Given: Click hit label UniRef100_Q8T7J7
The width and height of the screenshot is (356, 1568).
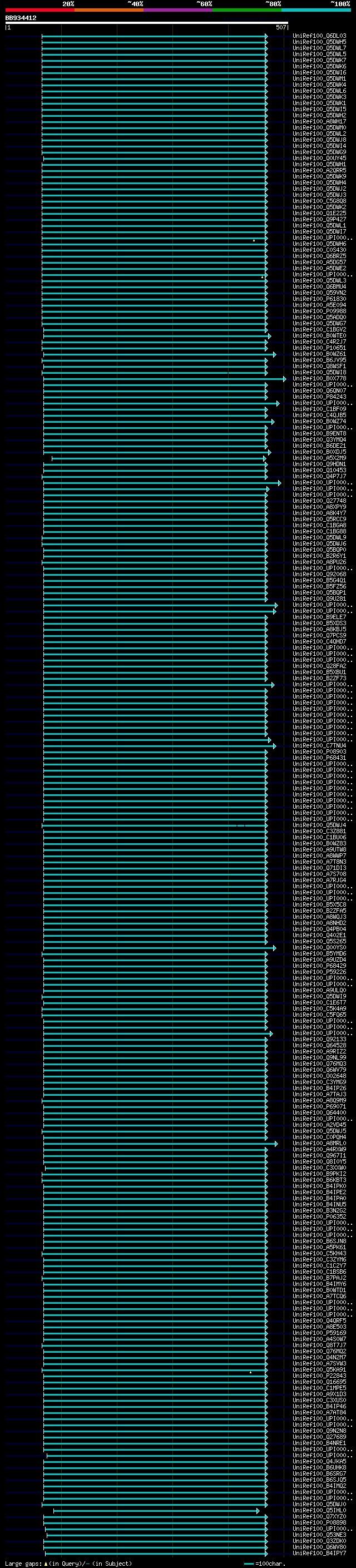Looking at the screenshot, I should coord(319,1345).
